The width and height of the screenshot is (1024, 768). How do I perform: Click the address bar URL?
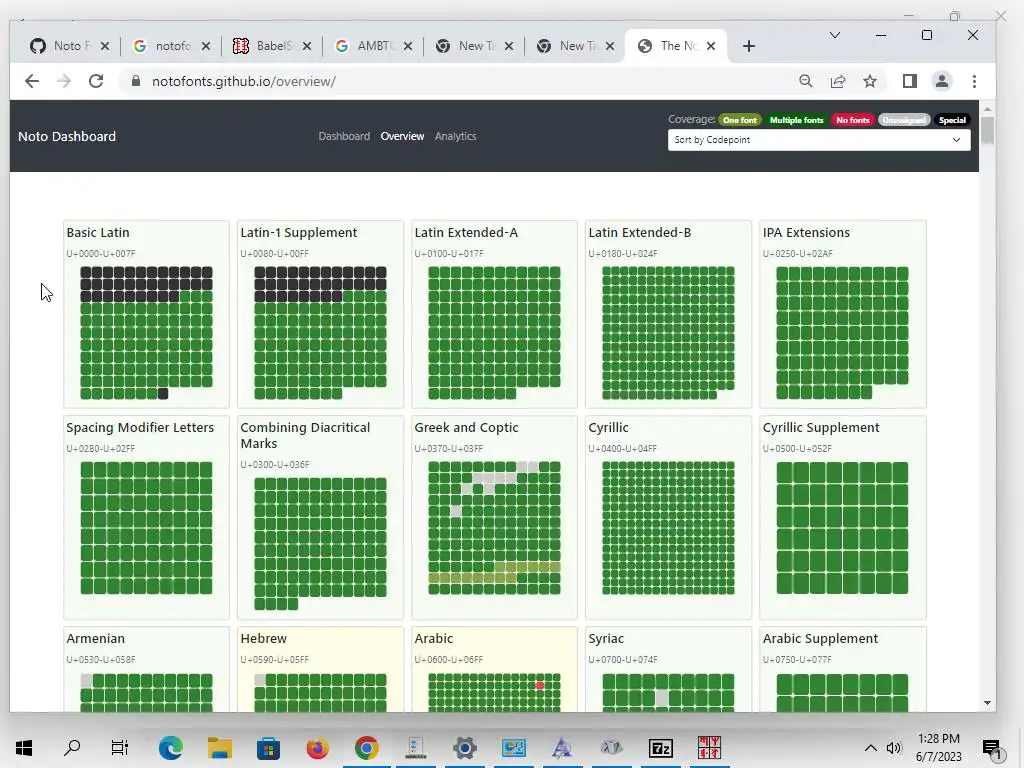tap(244, 81)
